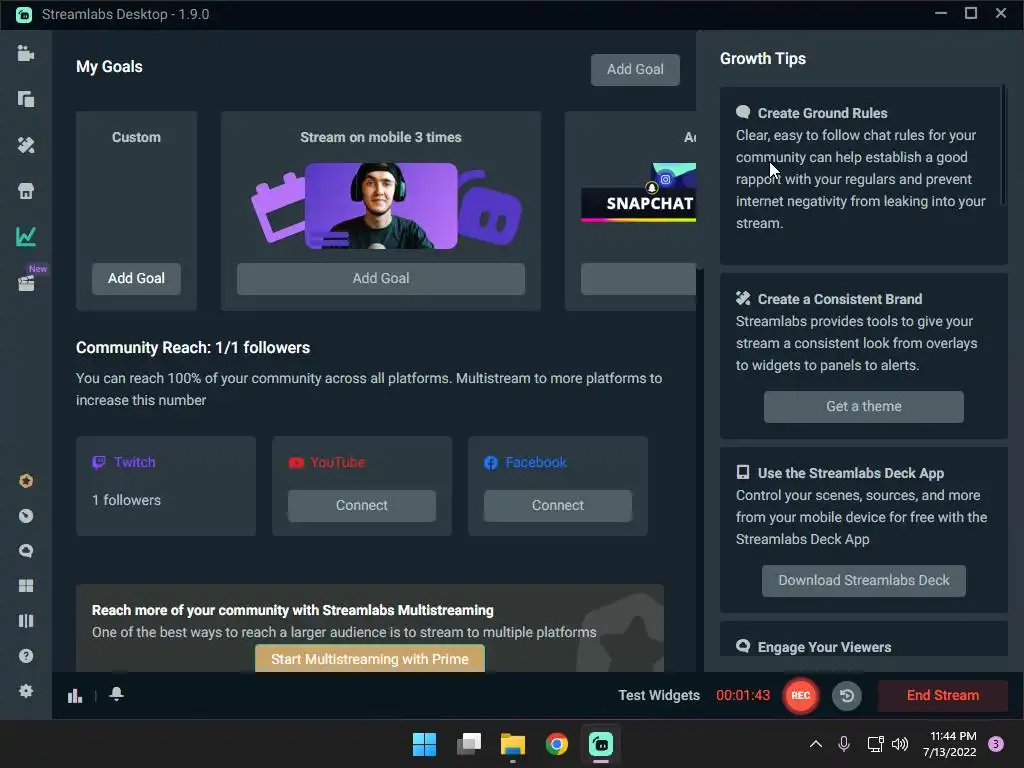The width and height of the screenshot is (1024, 768).
Task: Click the Growth Tips panel scrollbar
Action: pos(1003,147)
